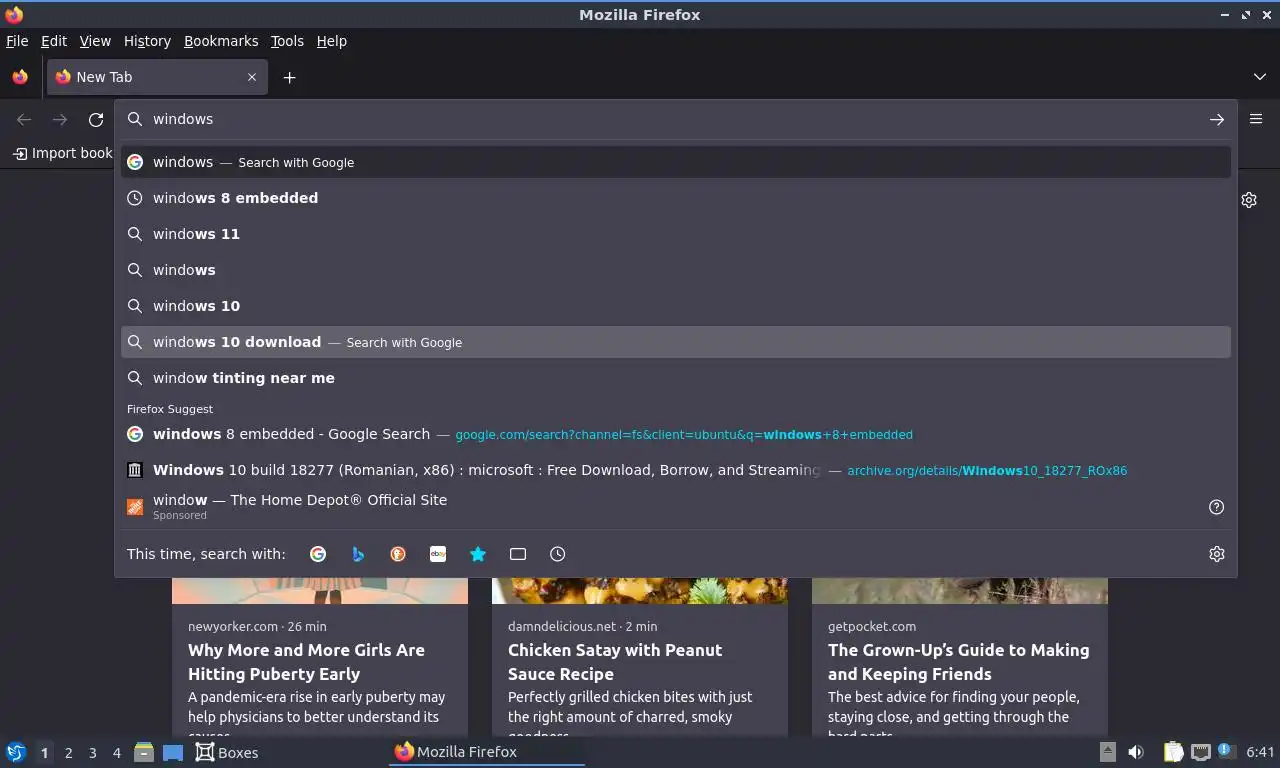Viewport: 1280px width, 768px height.
Task: Click the address bar containing windows
Action: tap(675, 119)
